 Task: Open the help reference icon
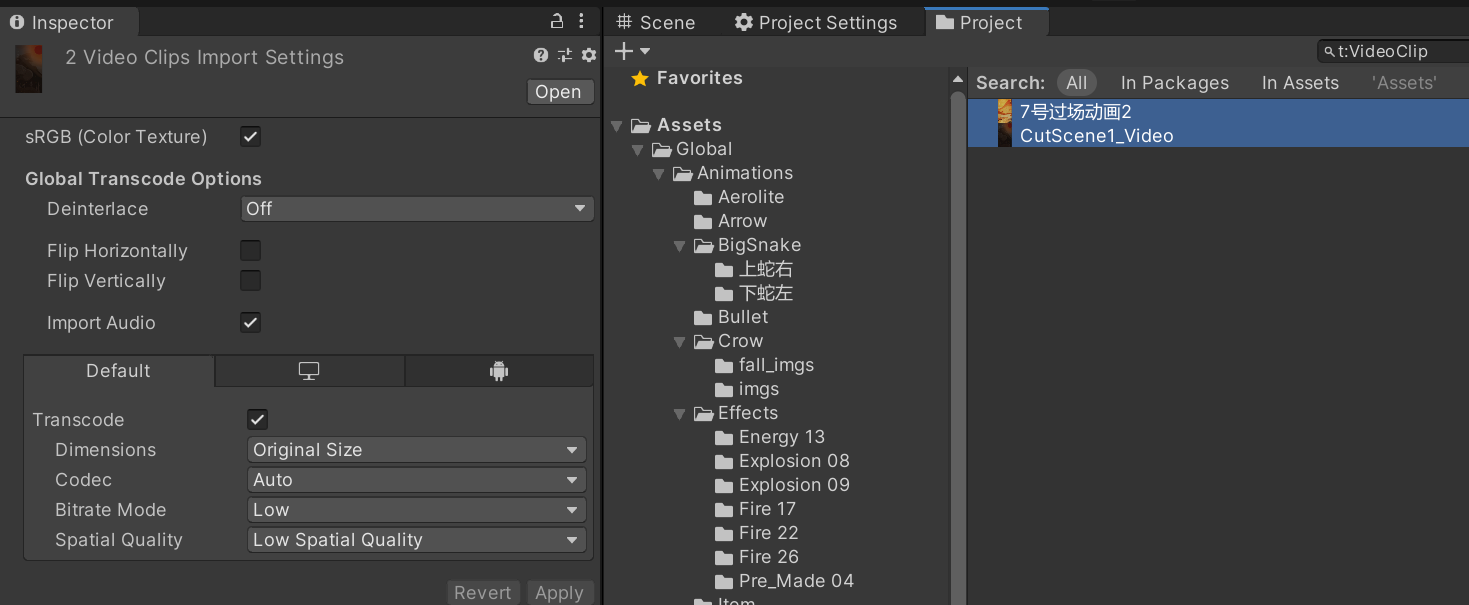point(541,56)
